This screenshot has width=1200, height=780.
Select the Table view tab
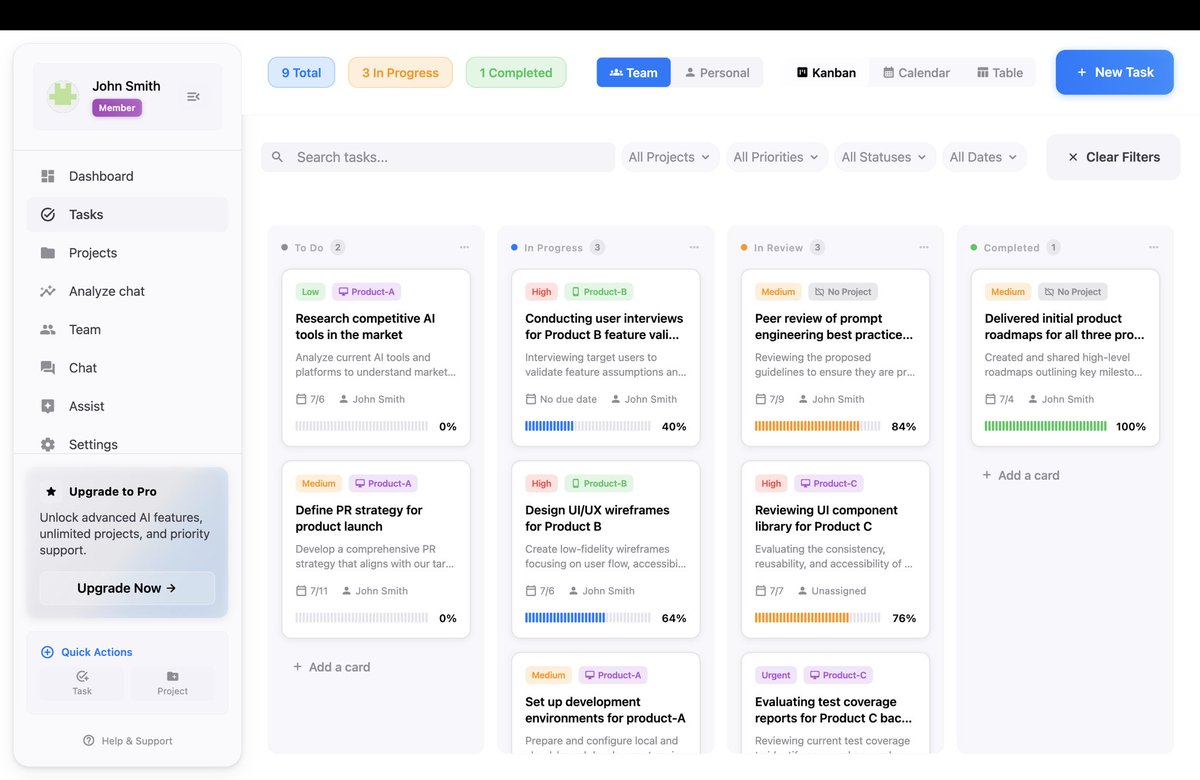tap(1000, 72)
